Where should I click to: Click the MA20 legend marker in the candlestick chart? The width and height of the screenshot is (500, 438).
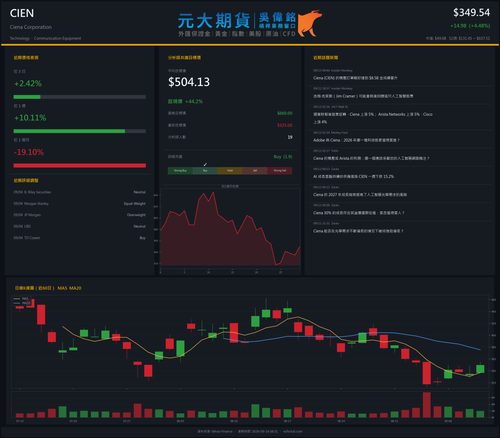17,303
